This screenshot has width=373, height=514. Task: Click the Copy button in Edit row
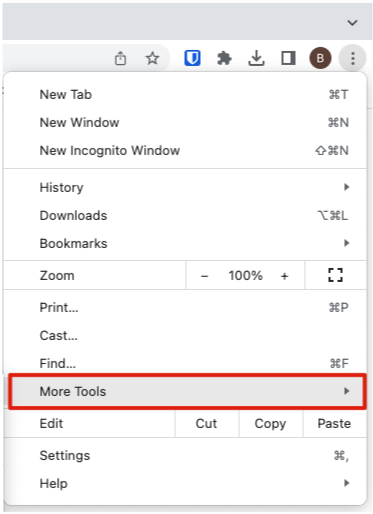270,423
